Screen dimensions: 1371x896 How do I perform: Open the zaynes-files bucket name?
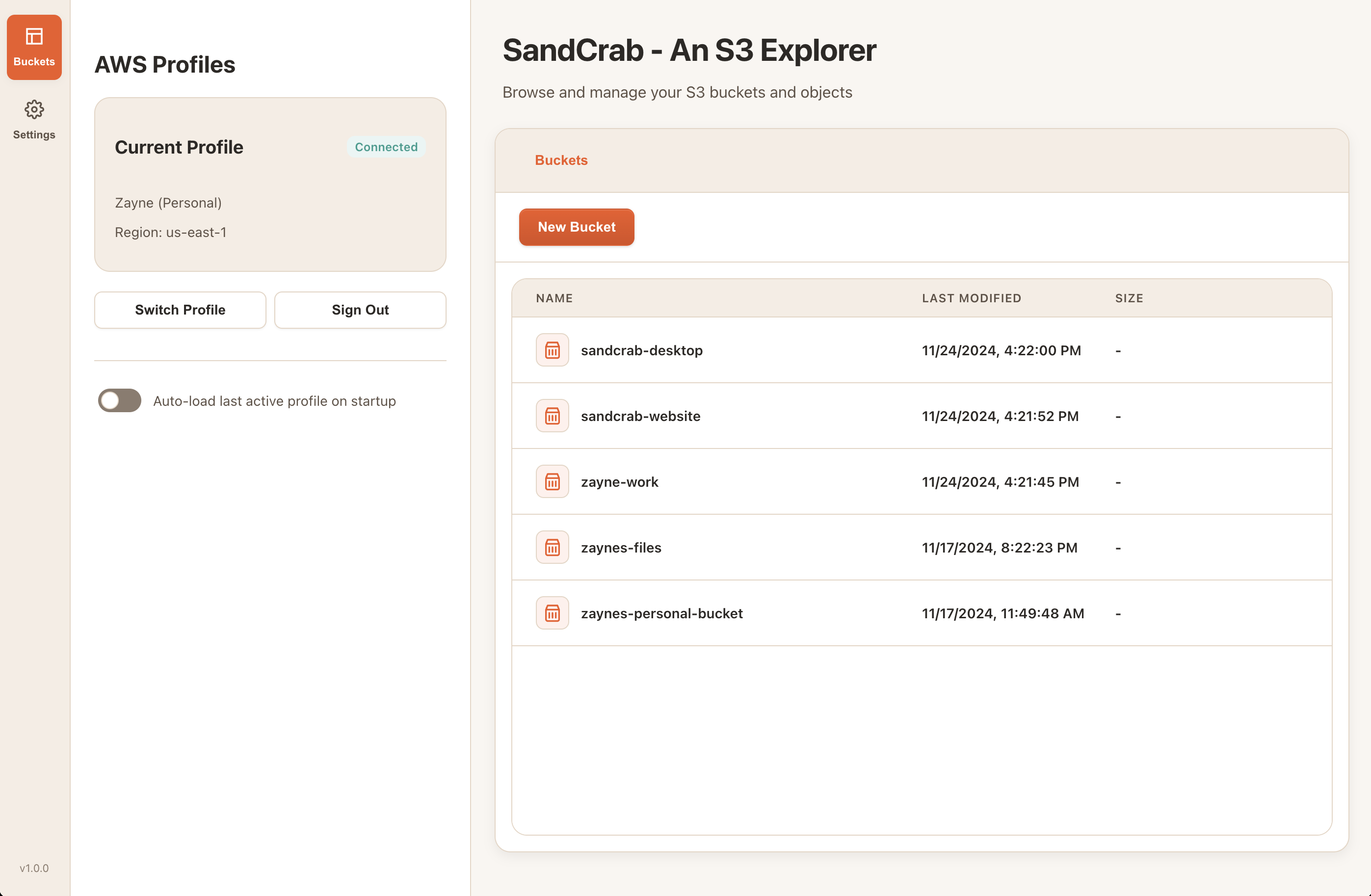621,548
